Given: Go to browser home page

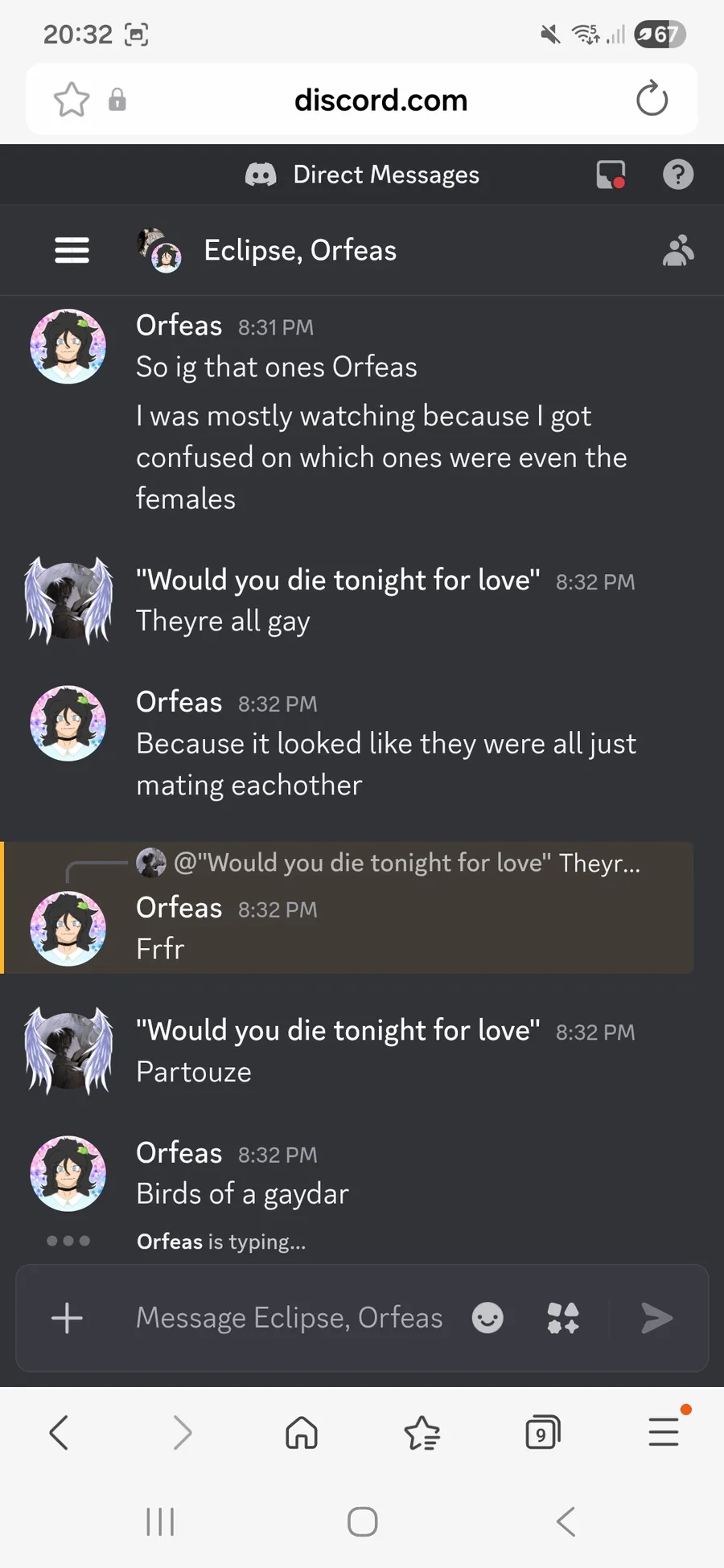Looking at the screenshot, I should tap(302, 1433).
